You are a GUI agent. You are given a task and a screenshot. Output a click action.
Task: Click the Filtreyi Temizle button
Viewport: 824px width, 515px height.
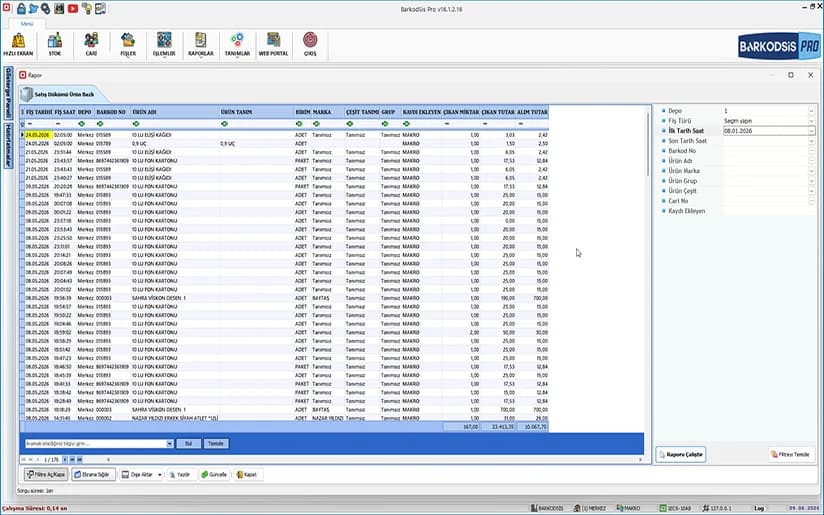coord(791,455)
